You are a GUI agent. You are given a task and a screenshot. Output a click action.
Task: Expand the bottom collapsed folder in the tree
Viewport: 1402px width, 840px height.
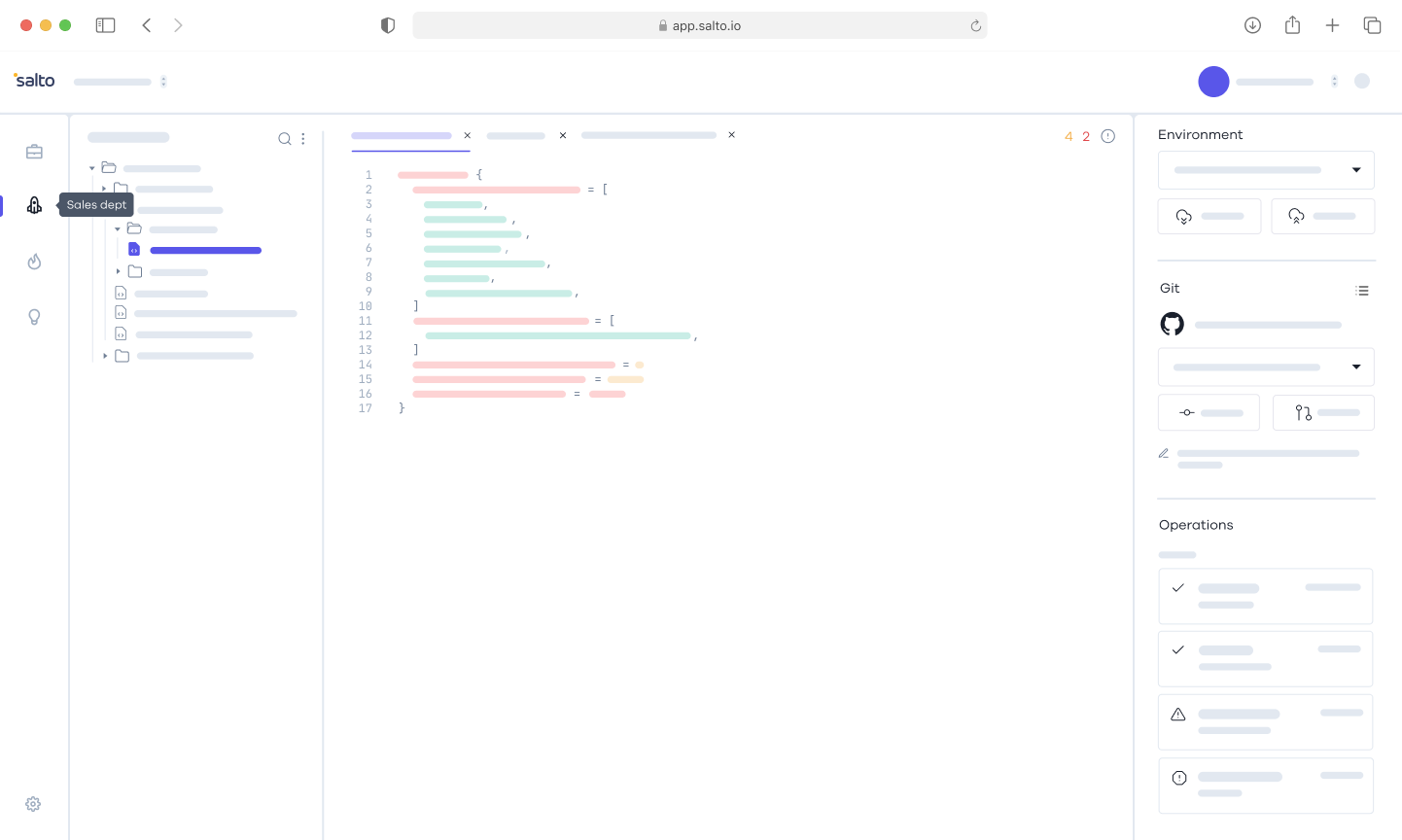(105, 356)
